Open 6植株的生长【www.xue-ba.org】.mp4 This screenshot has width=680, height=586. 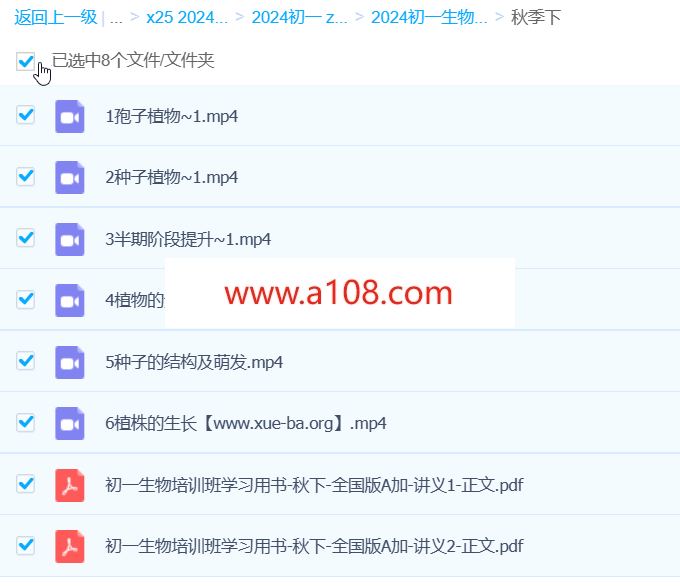click(246, 423)
